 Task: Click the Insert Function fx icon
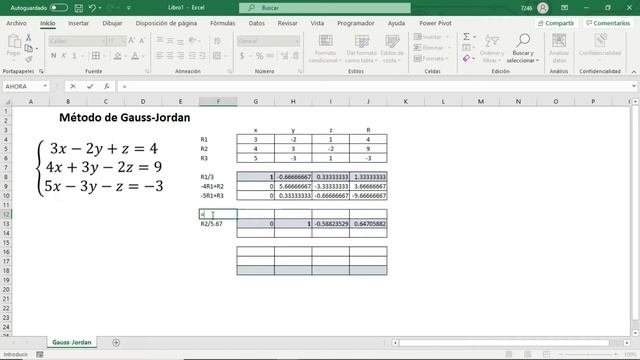[x=107, y=87]
